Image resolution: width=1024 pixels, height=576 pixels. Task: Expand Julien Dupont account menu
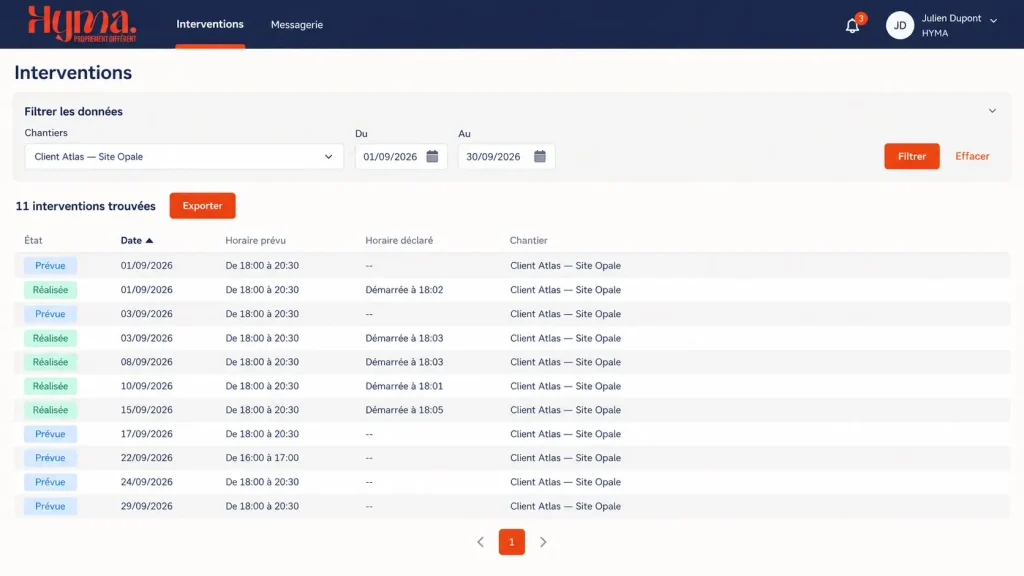coord(993,21)
